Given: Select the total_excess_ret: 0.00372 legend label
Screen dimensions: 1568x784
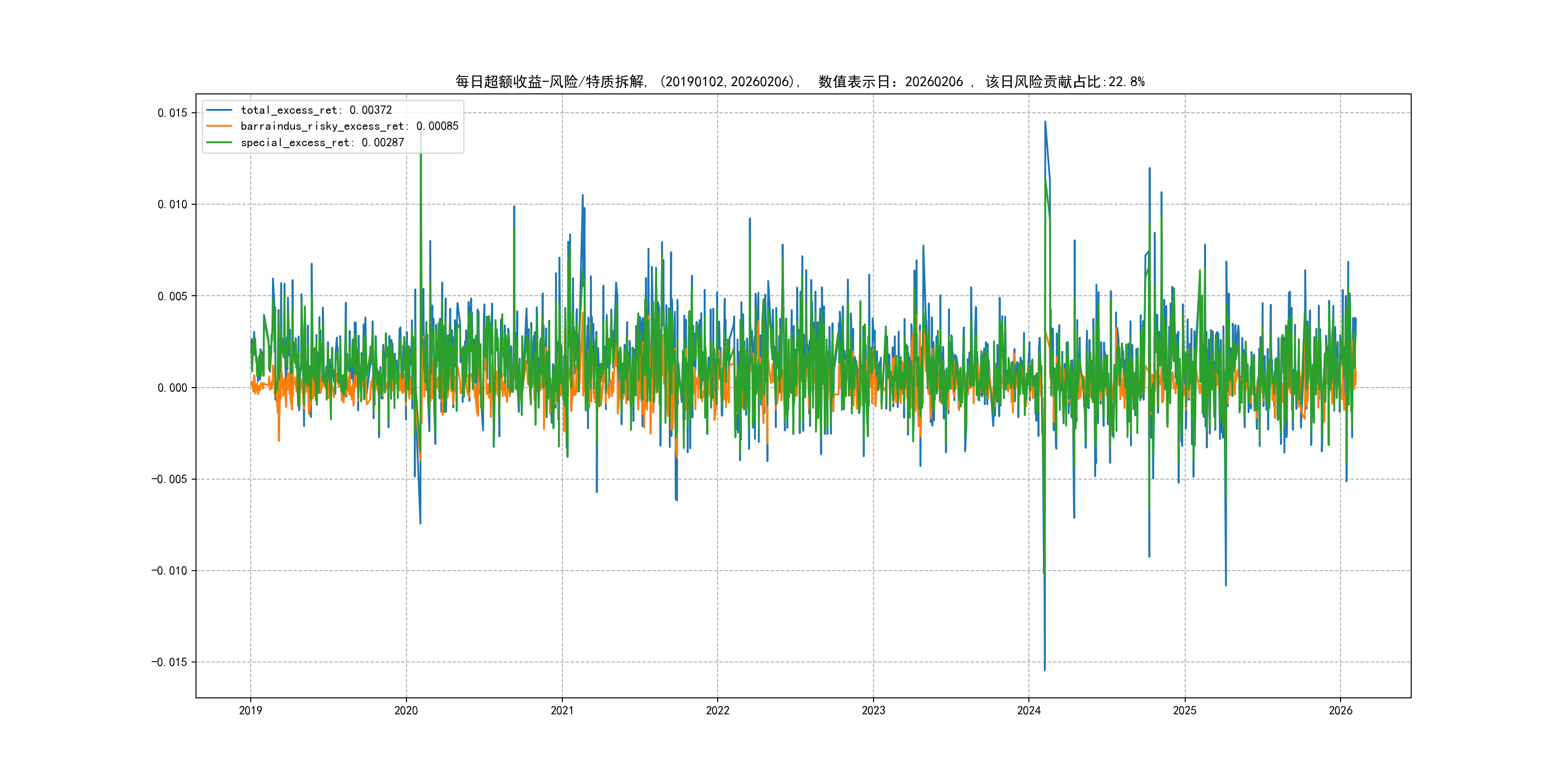Looking at the screenshot, I should 316,110.
